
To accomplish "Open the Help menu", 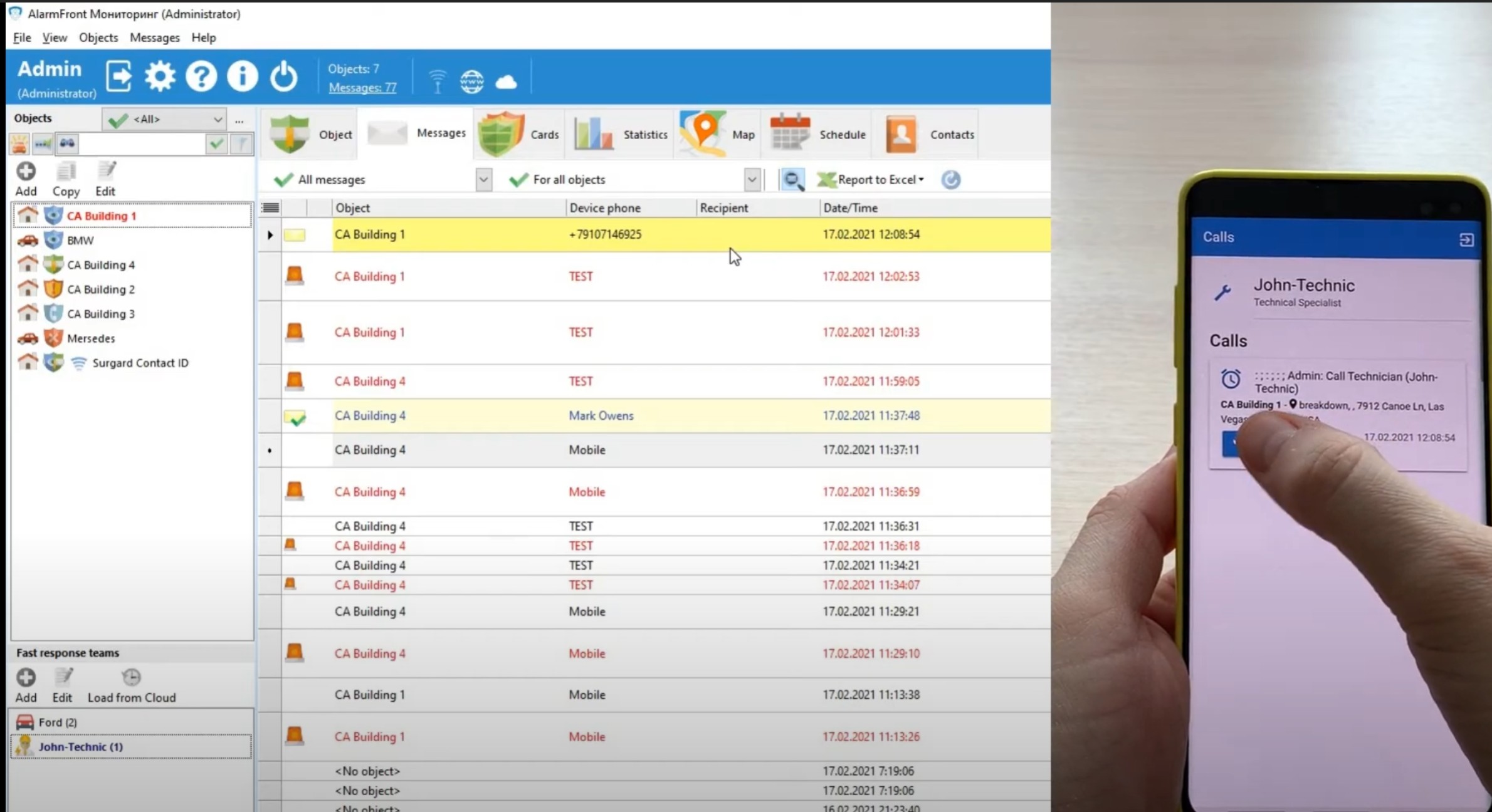I will (204, 38).
